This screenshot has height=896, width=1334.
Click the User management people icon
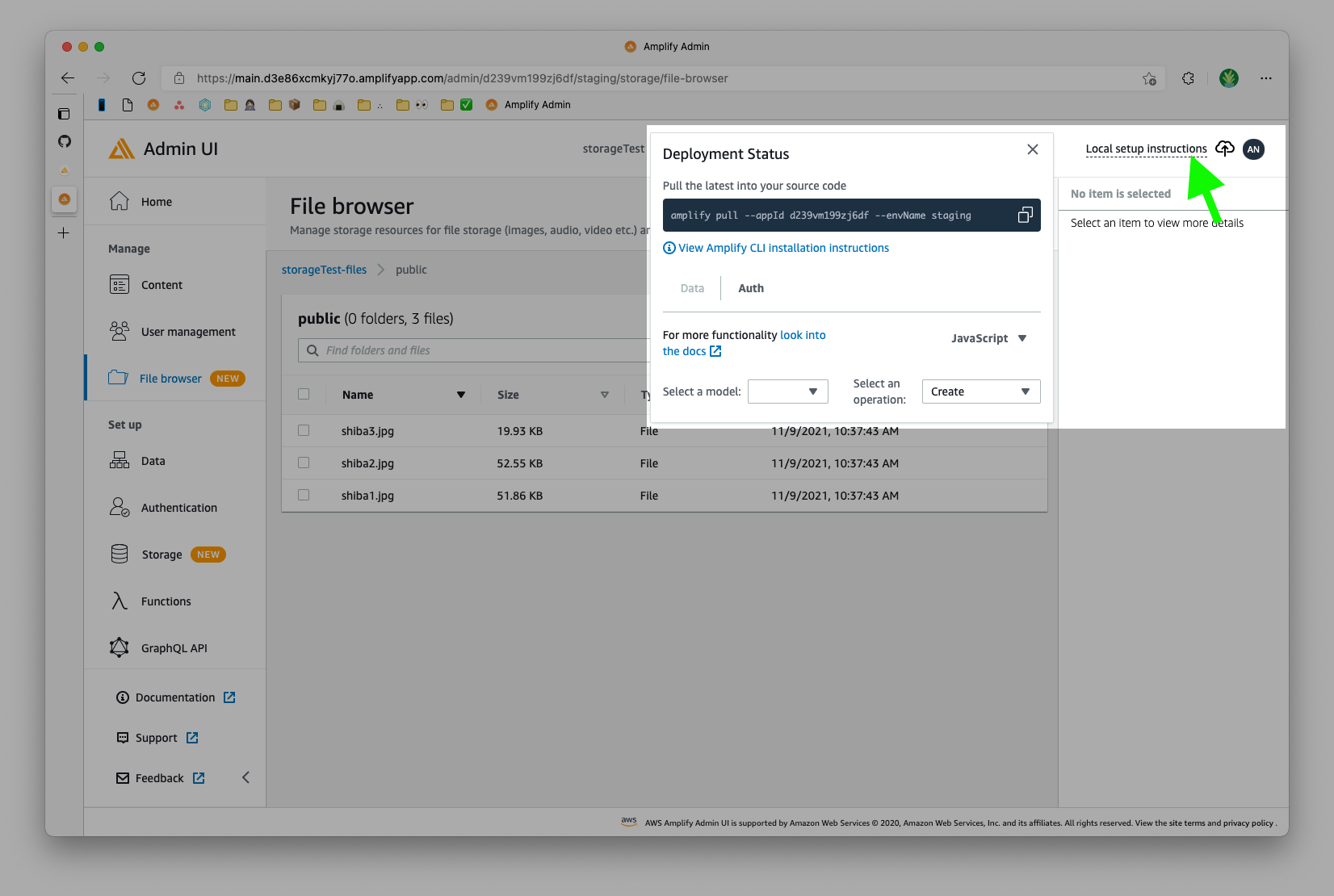120,331
